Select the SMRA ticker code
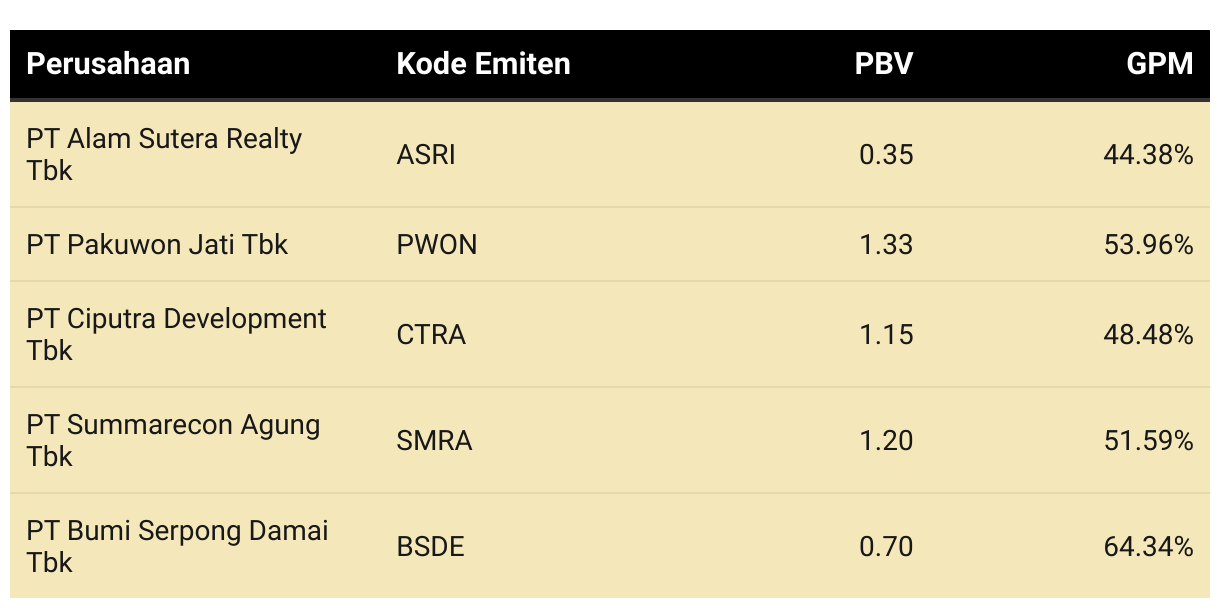 (x=434, y=441)
